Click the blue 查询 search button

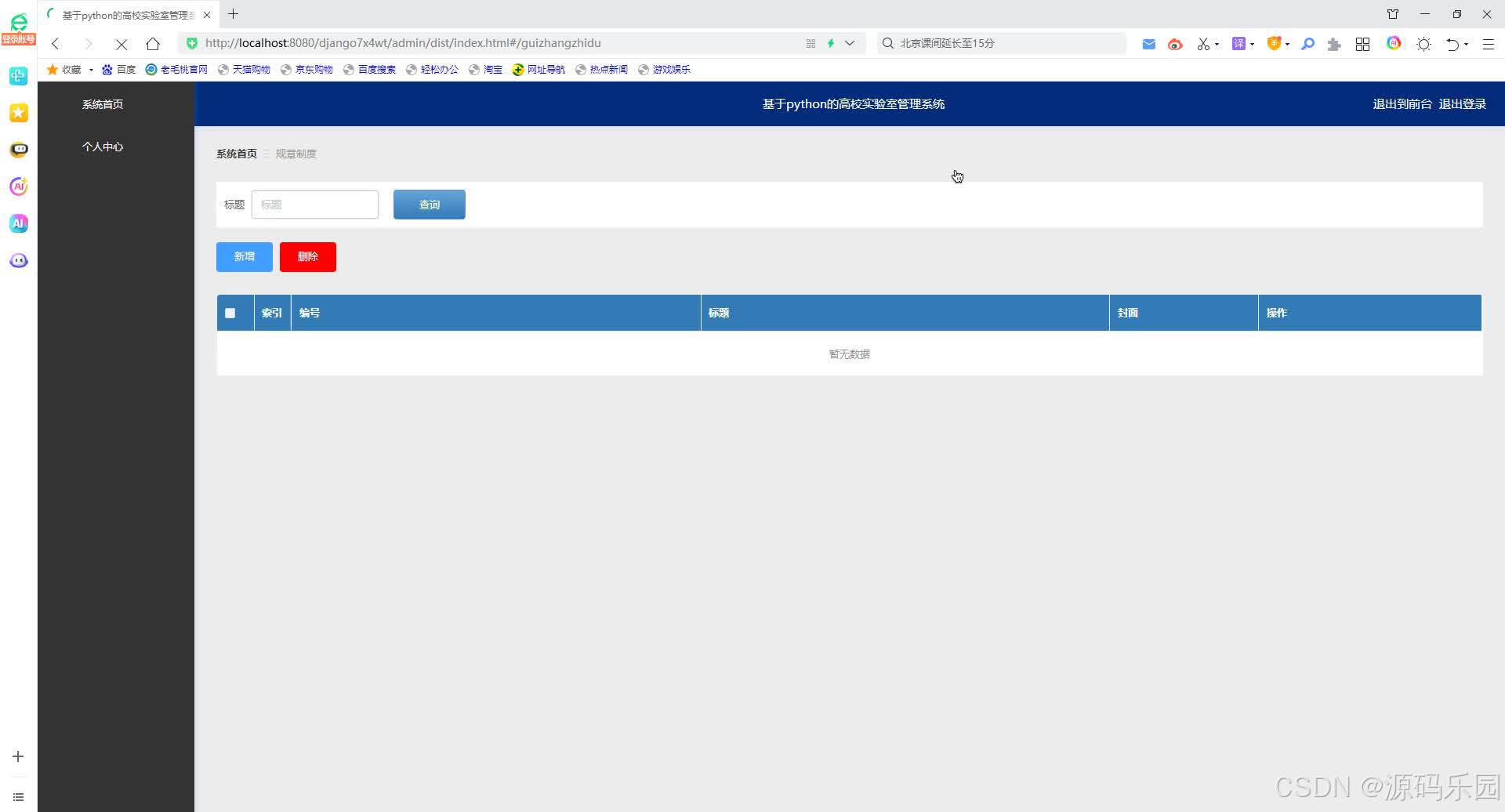429,205
